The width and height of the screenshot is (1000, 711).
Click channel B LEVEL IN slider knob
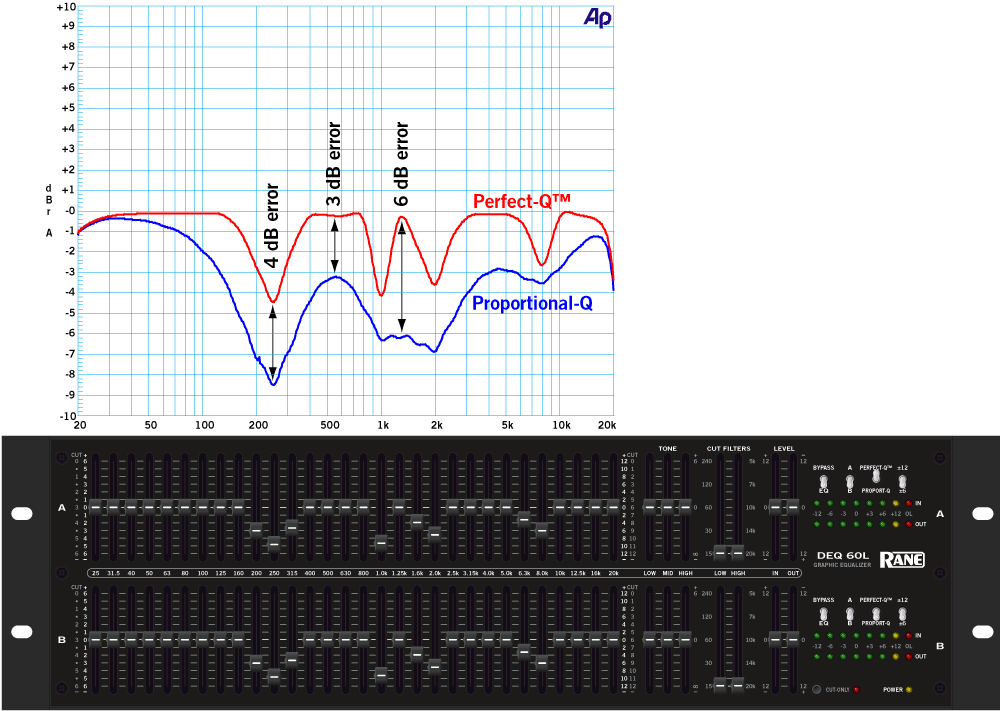pos(775,640)
